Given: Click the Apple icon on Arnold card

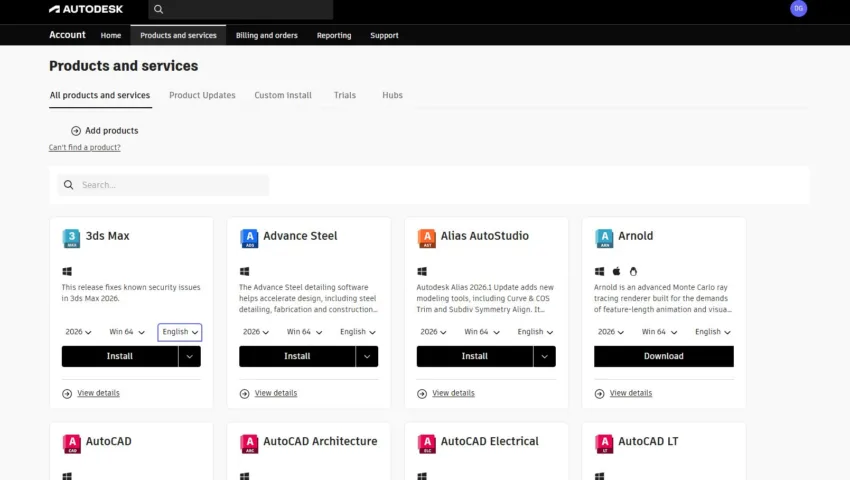Looking at the screenshot, I should coord(616,271).
